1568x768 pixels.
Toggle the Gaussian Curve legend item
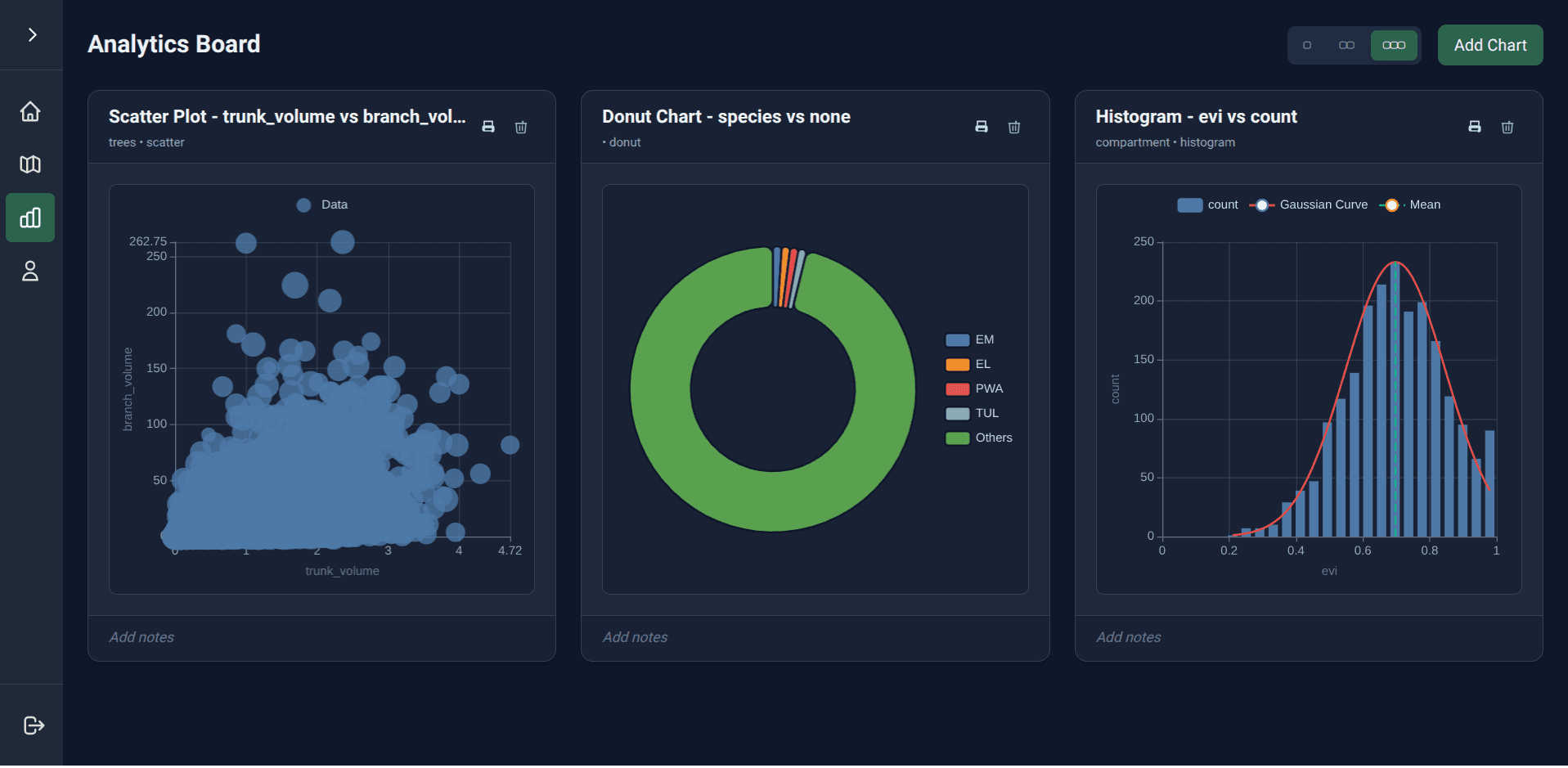point(1309,204)
